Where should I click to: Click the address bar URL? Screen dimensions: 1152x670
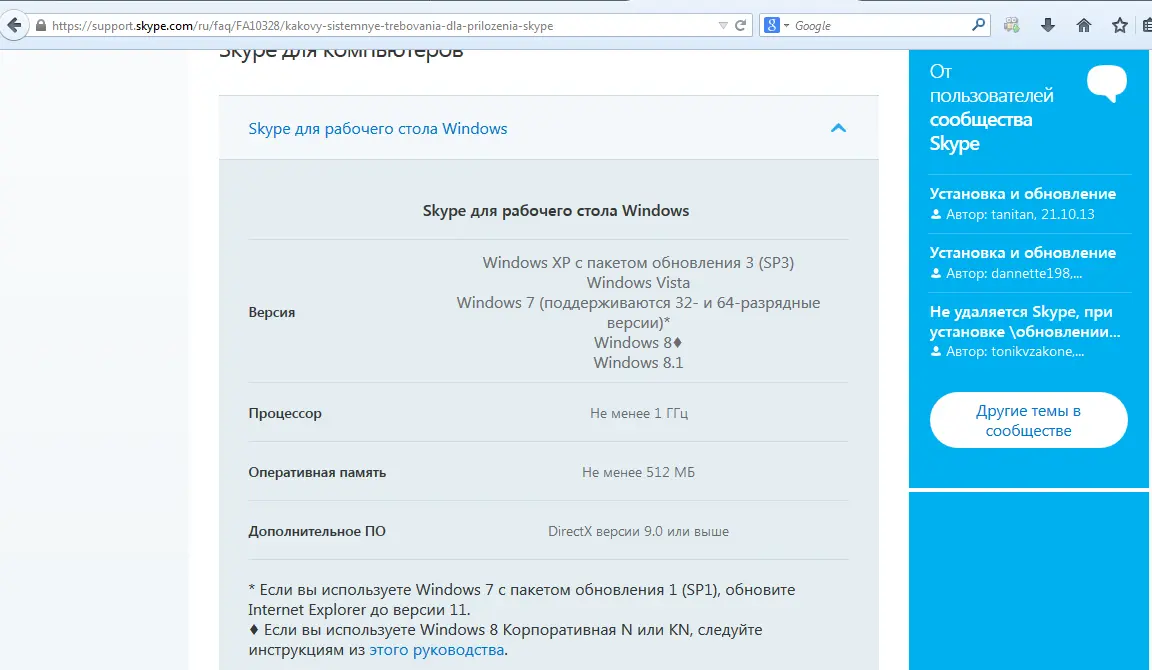(303, 26)
